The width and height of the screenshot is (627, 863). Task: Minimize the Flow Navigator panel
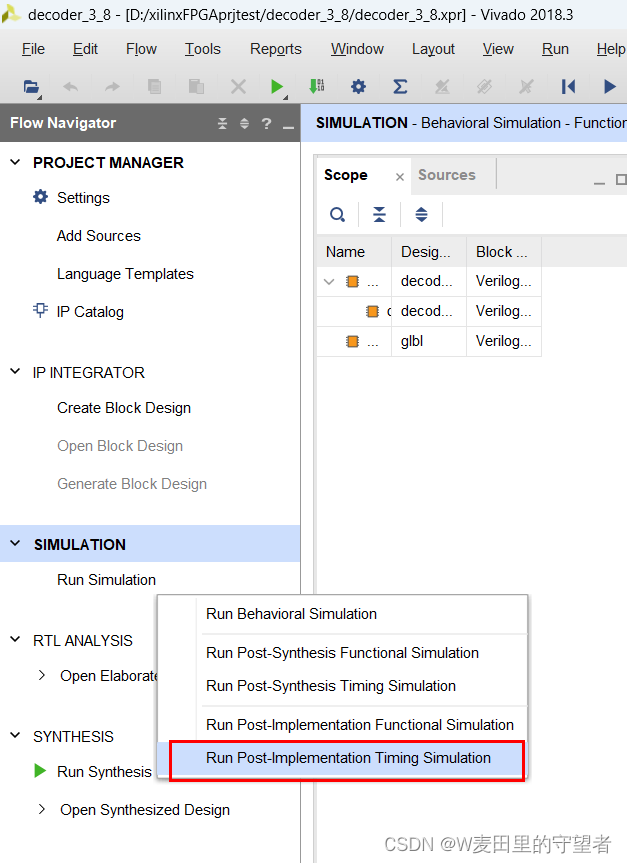click(288, 127)
